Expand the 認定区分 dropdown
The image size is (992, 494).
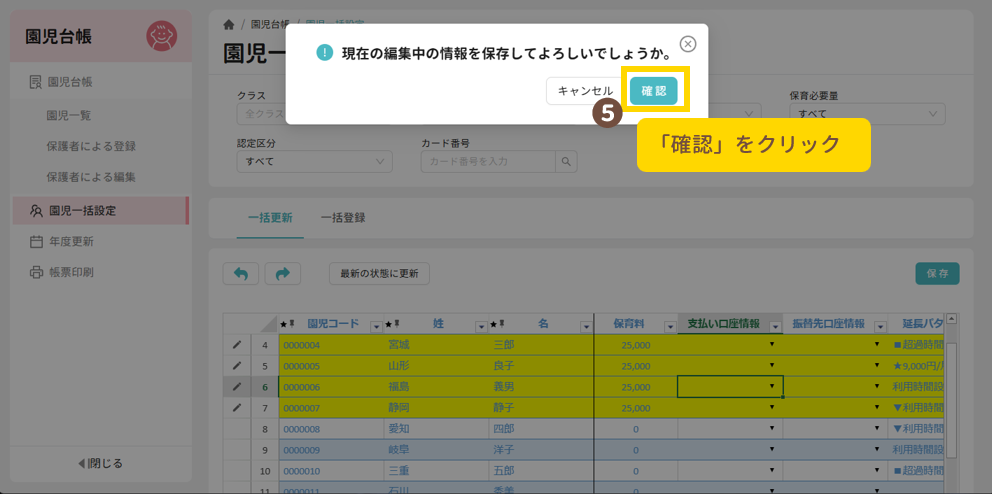(x=314, y=162)
